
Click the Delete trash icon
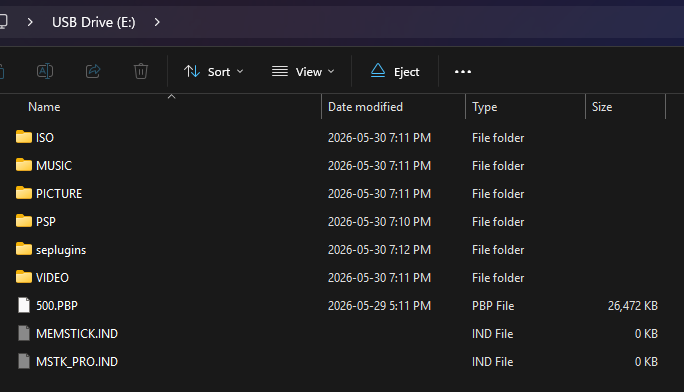coord(140,71)
